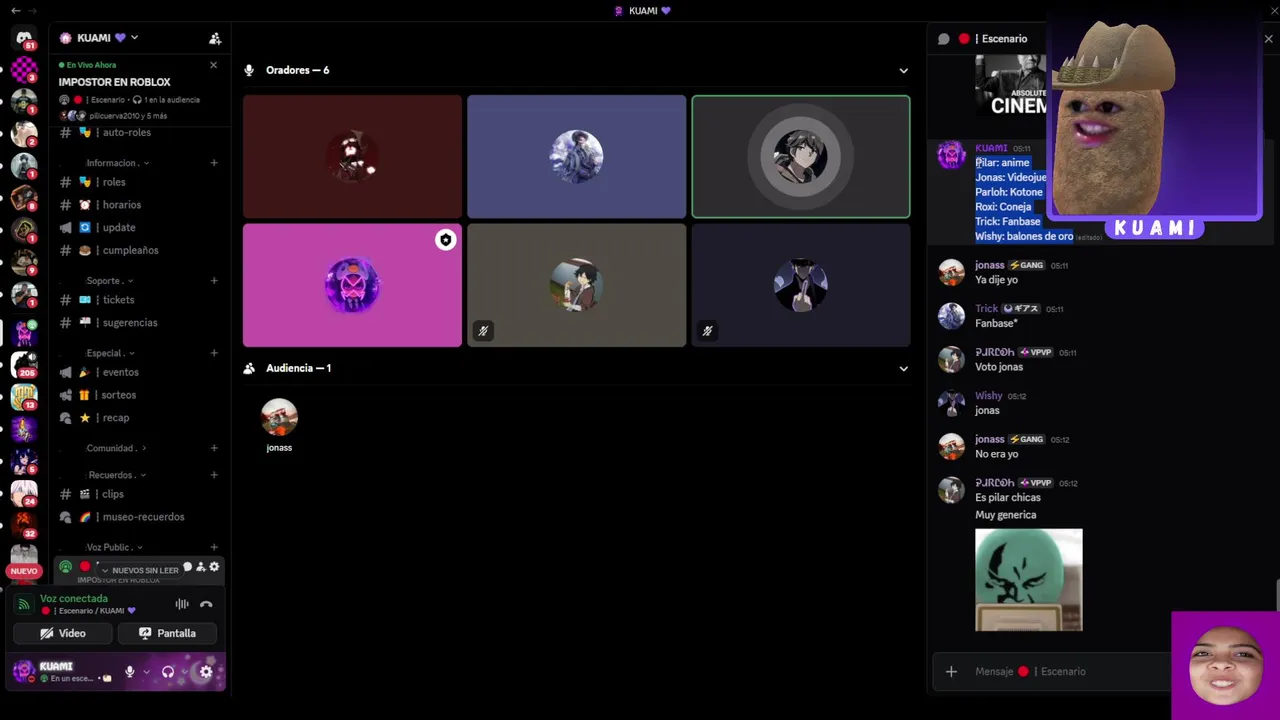The image size is (1280, 720).
Task: Open the pink checkered server with 3 badge
Action: tap(24, 70)
